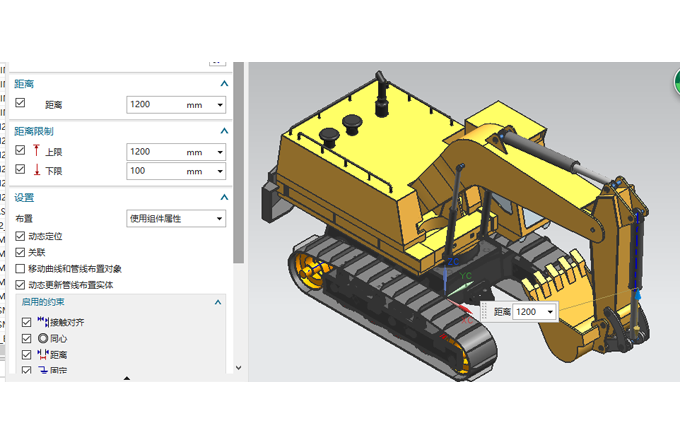Uncheck the 距离 checkbox in distance section
This screenshot has width=680, height=444.
[x=21, y=103]
